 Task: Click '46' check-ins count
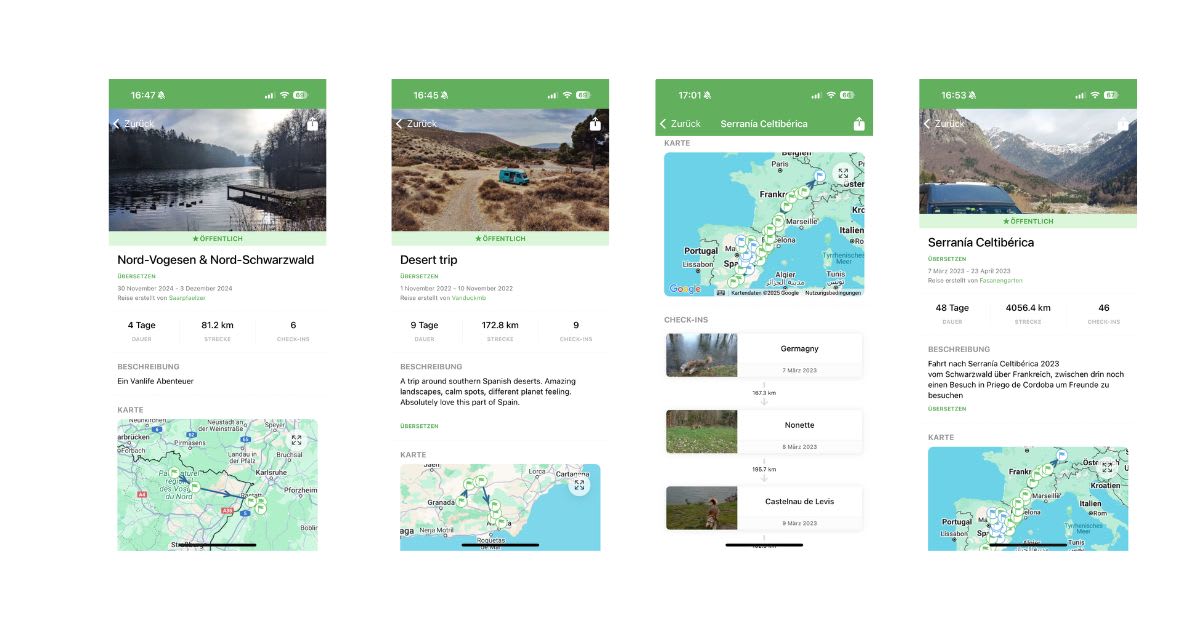pyautogui.click(x=1104, y=308)
